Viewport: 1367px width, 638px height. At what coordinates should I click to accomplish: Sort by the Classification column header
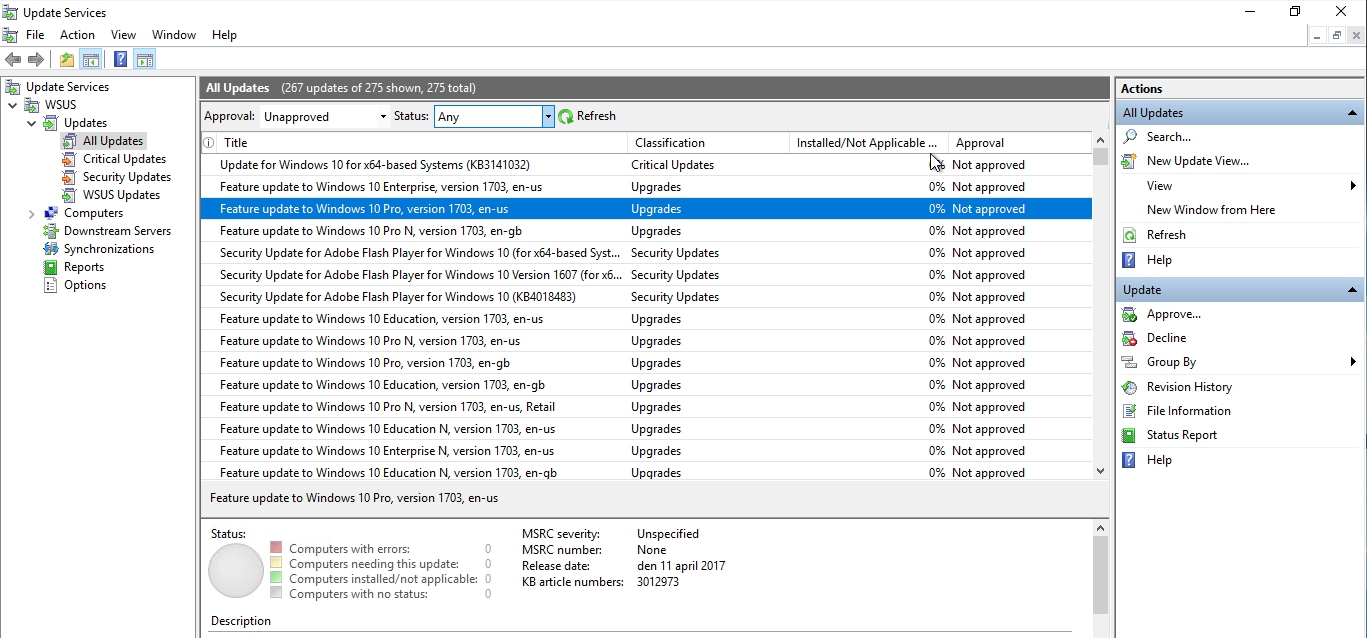tap(670, 143)
